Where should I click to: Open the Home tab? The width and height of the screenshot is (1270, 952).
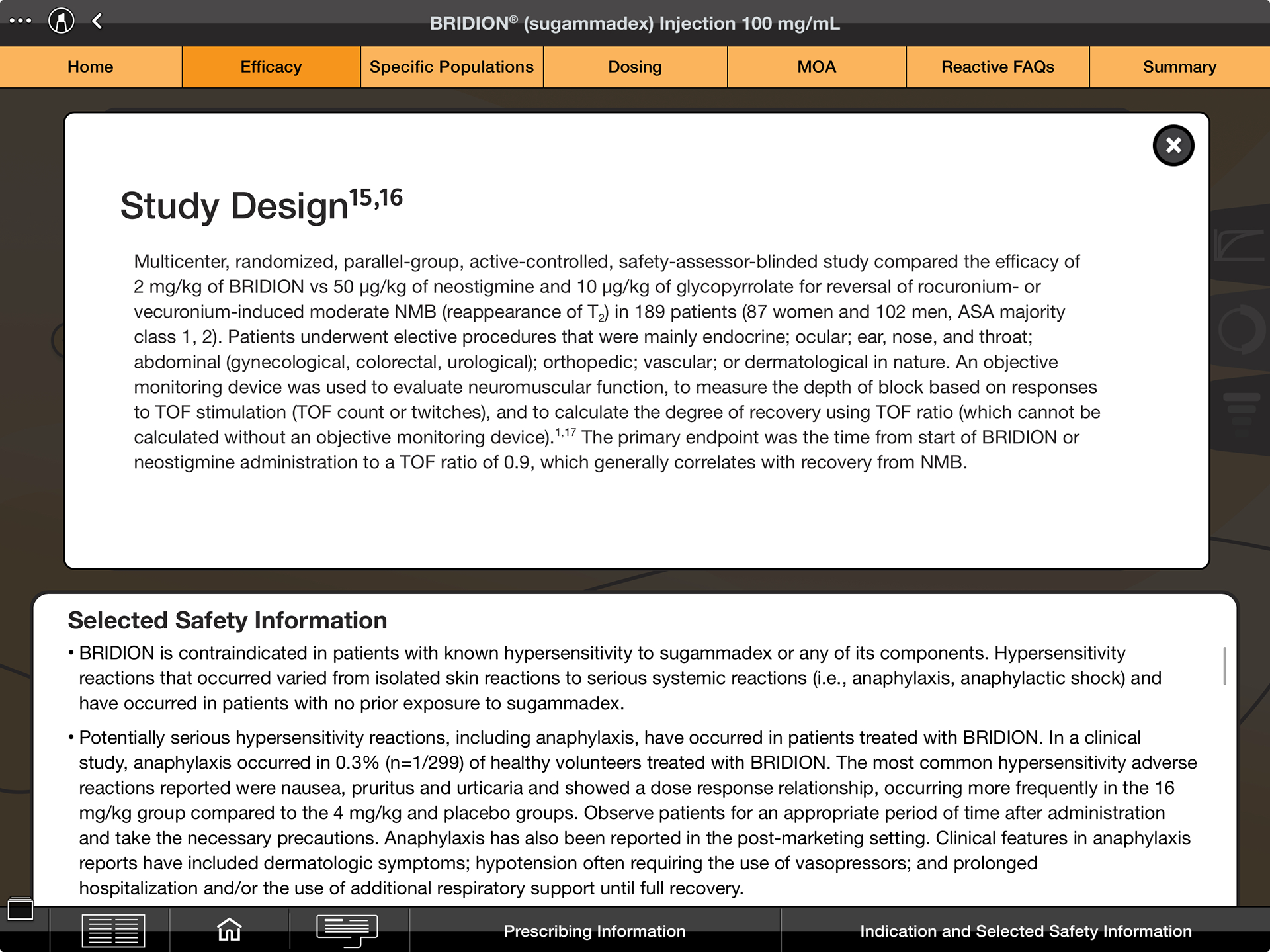pos(91,67)
